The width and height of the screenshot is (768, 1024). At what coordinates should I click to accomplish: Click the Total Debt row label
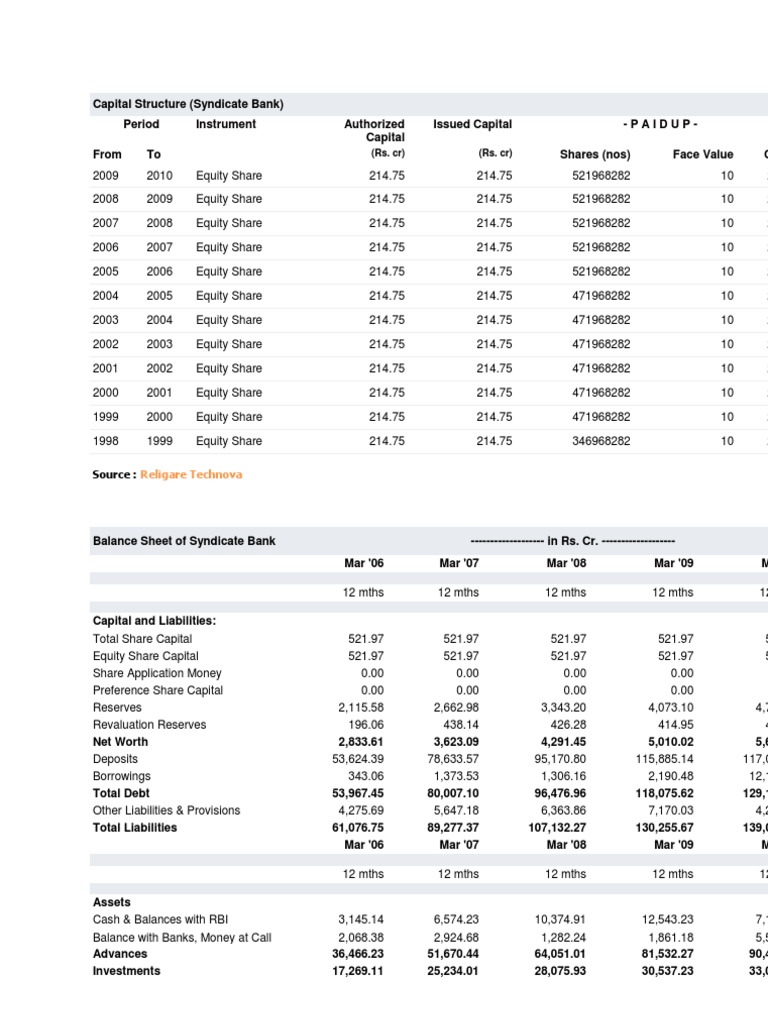click(x=120, y=793)
